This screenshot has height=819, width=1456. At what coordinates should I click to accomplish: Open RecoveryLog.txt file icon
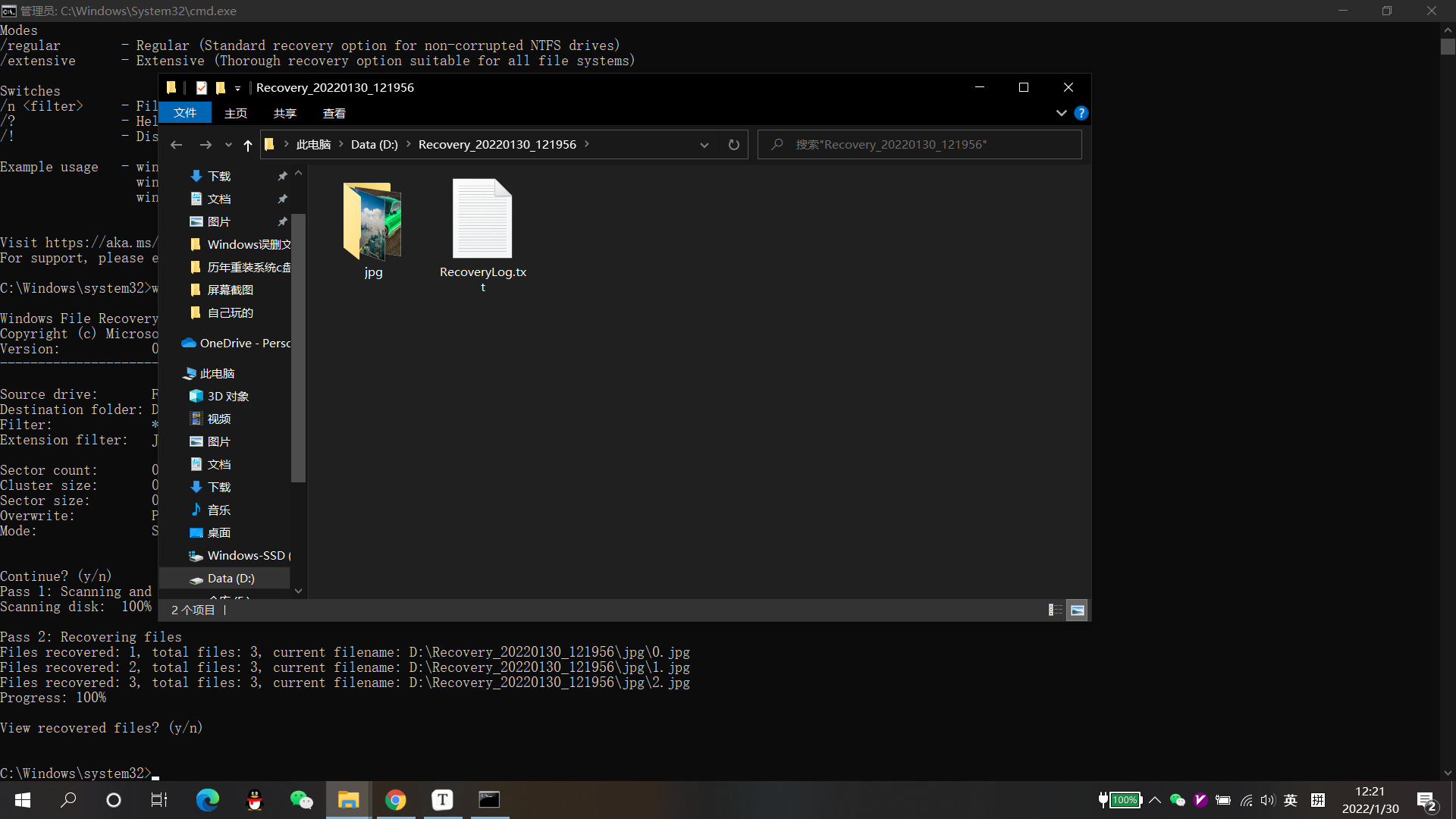(x=482, y=220)
